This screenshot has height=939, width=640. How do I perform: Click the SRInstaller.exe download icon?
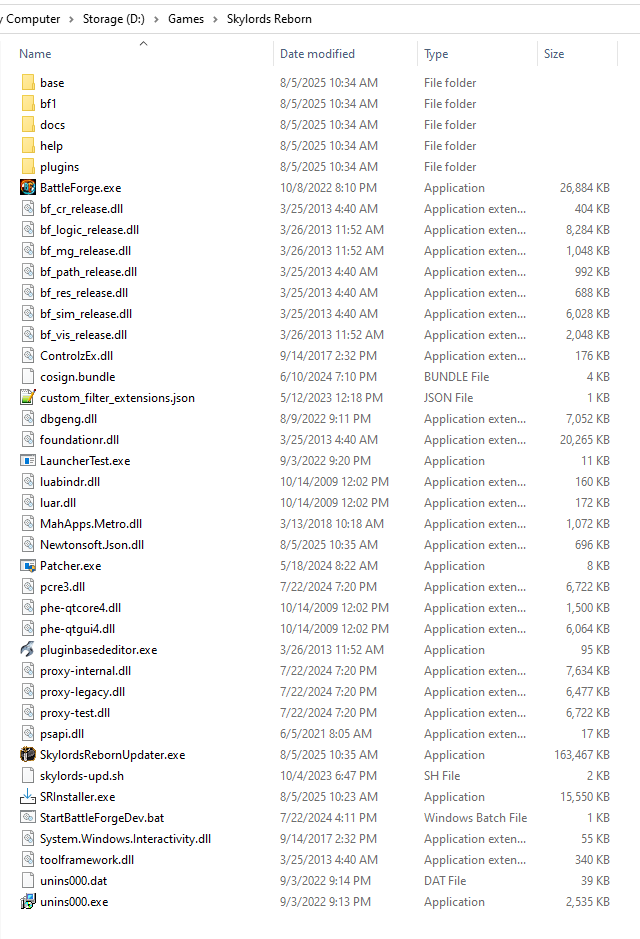point(28,796)
